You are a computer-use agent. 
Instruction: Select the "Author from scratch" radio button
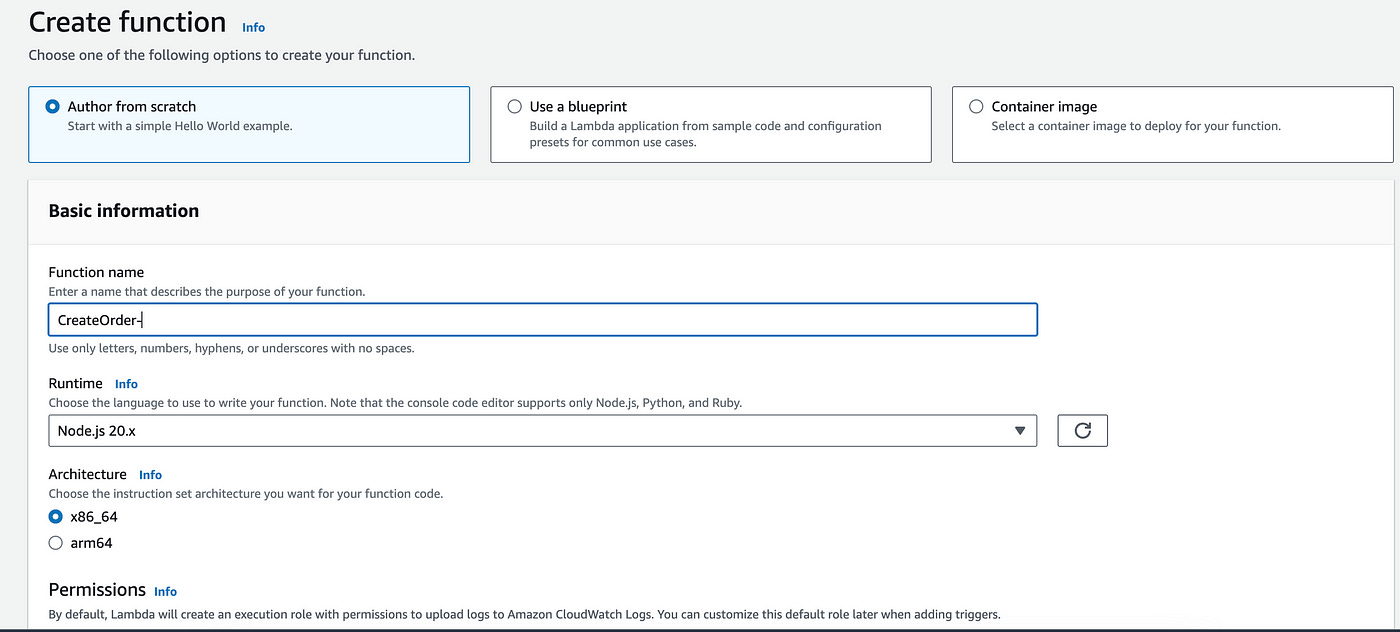(55, 106)
